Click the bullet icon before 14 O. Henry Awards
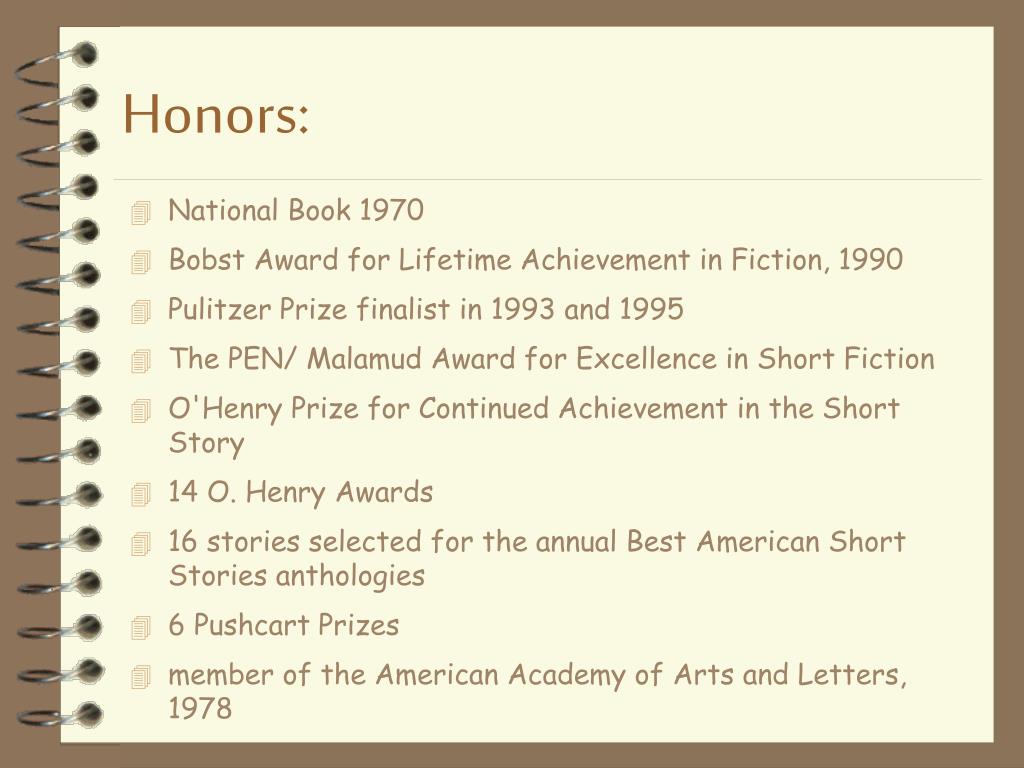Image resolution: width=1024 pixels, height=768 pixels. 140,495
